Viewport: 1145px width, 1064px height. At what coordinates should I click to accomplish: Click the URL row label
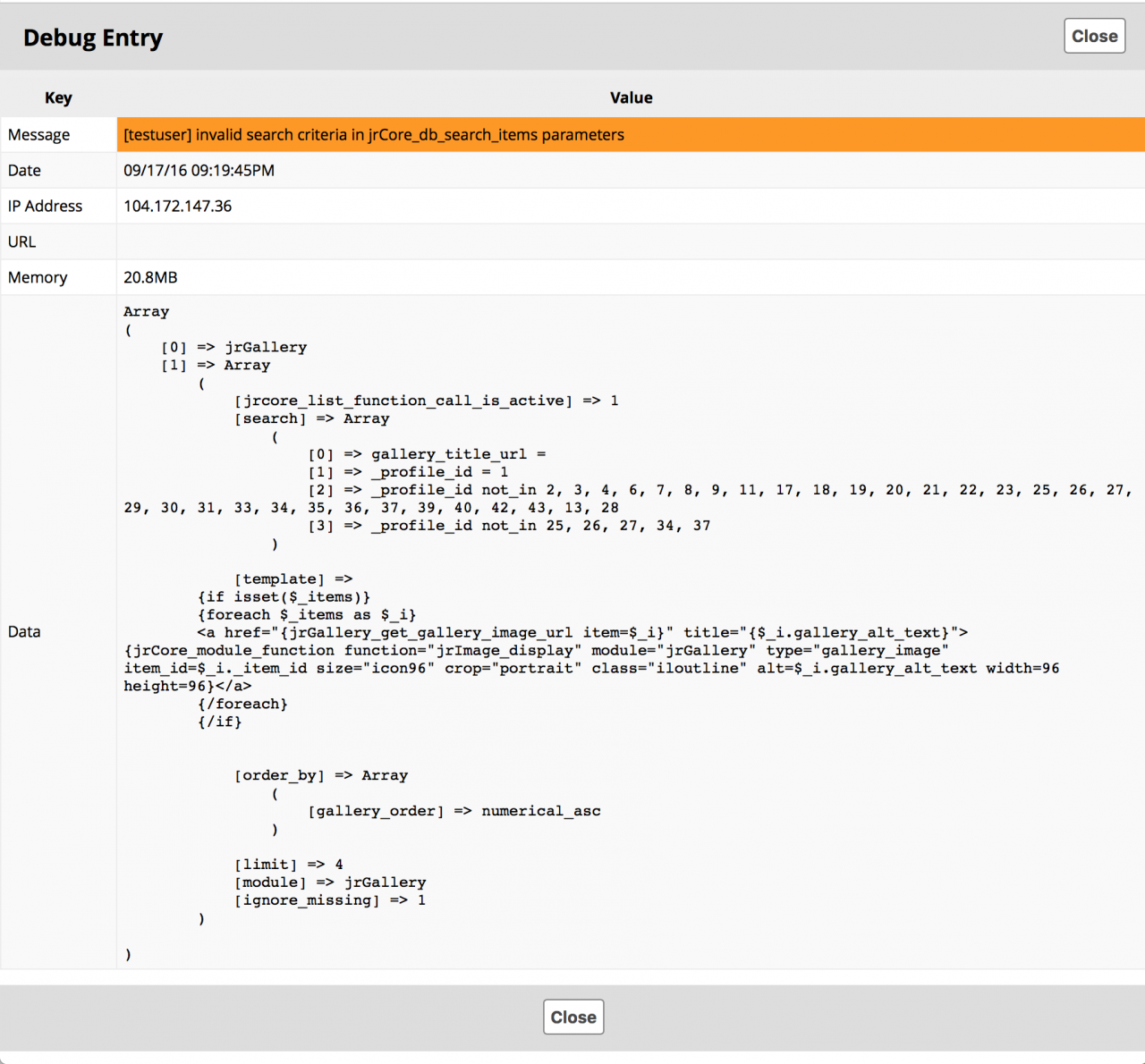[21, 242]
